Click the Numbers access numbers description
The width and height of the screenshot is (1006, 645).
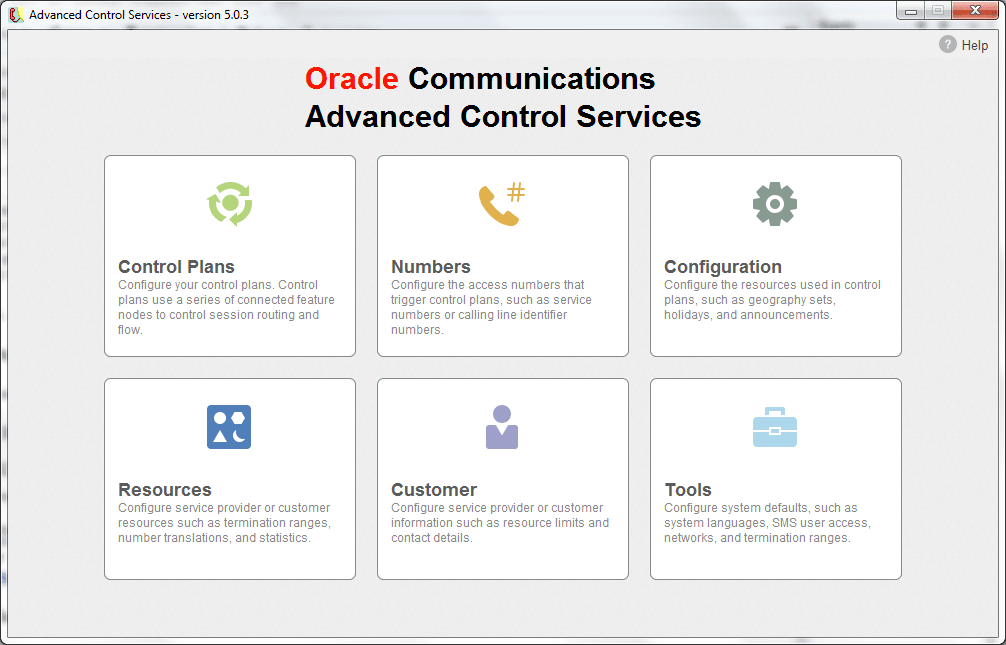(x=491, y=307)
